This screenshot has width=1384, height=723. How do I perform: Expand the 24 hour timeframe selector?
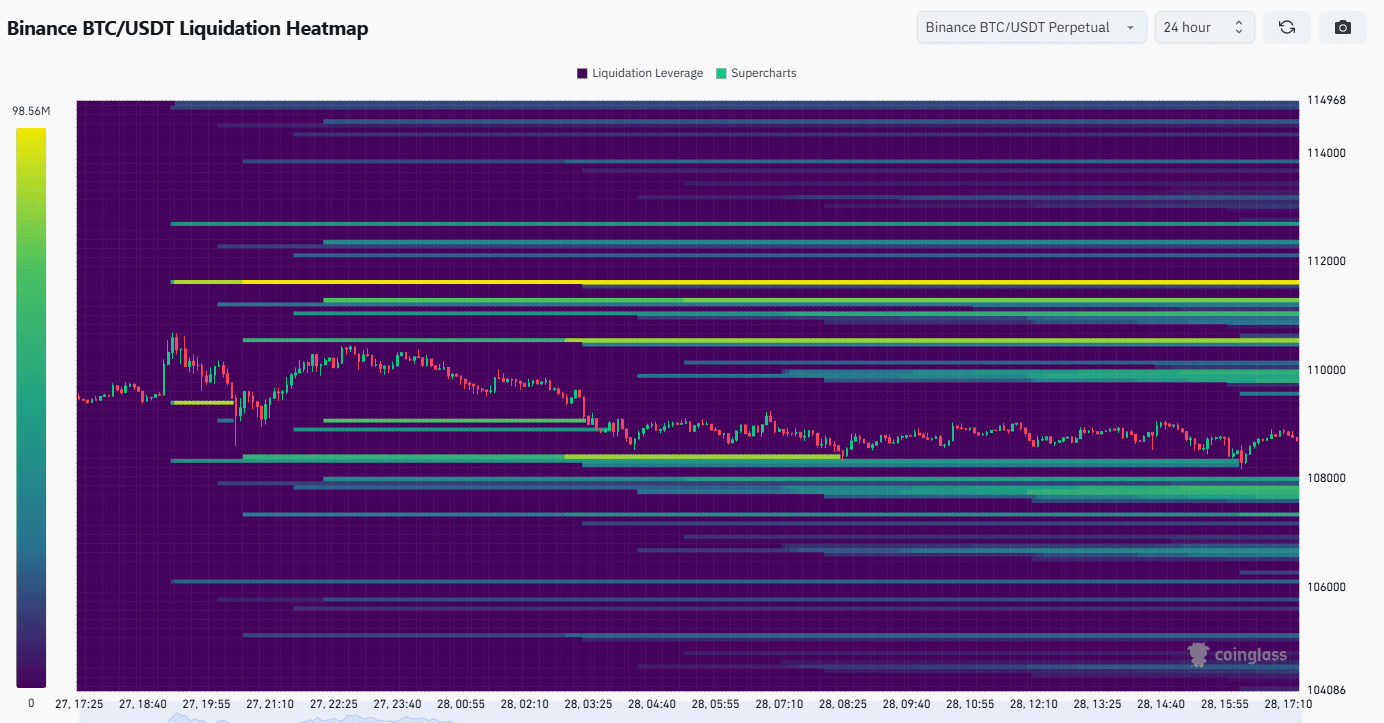click(x=1204, y=27)
